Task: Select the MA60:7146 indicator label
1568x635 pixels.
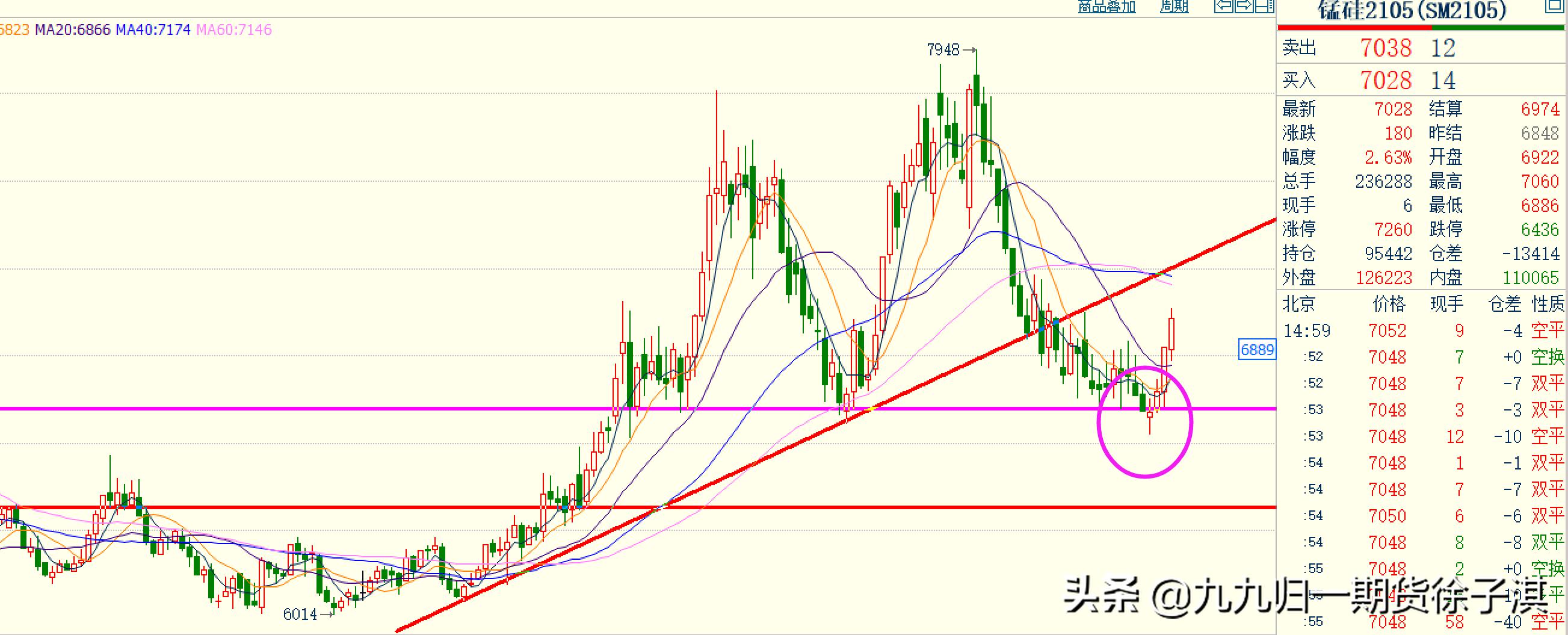Action: 233,30
